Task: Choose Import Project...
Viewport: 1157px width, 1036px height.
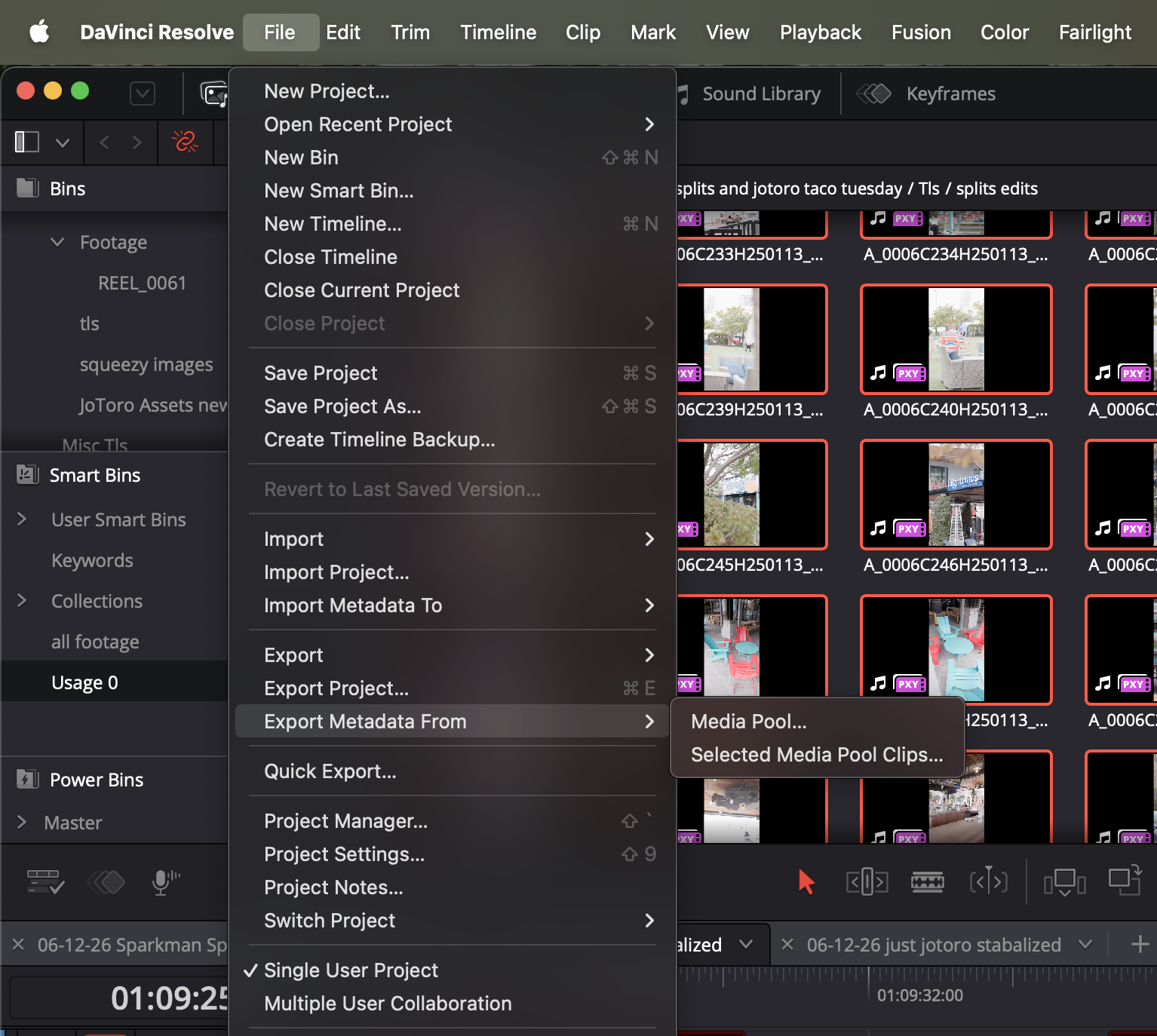Action: tap(453, 572)
